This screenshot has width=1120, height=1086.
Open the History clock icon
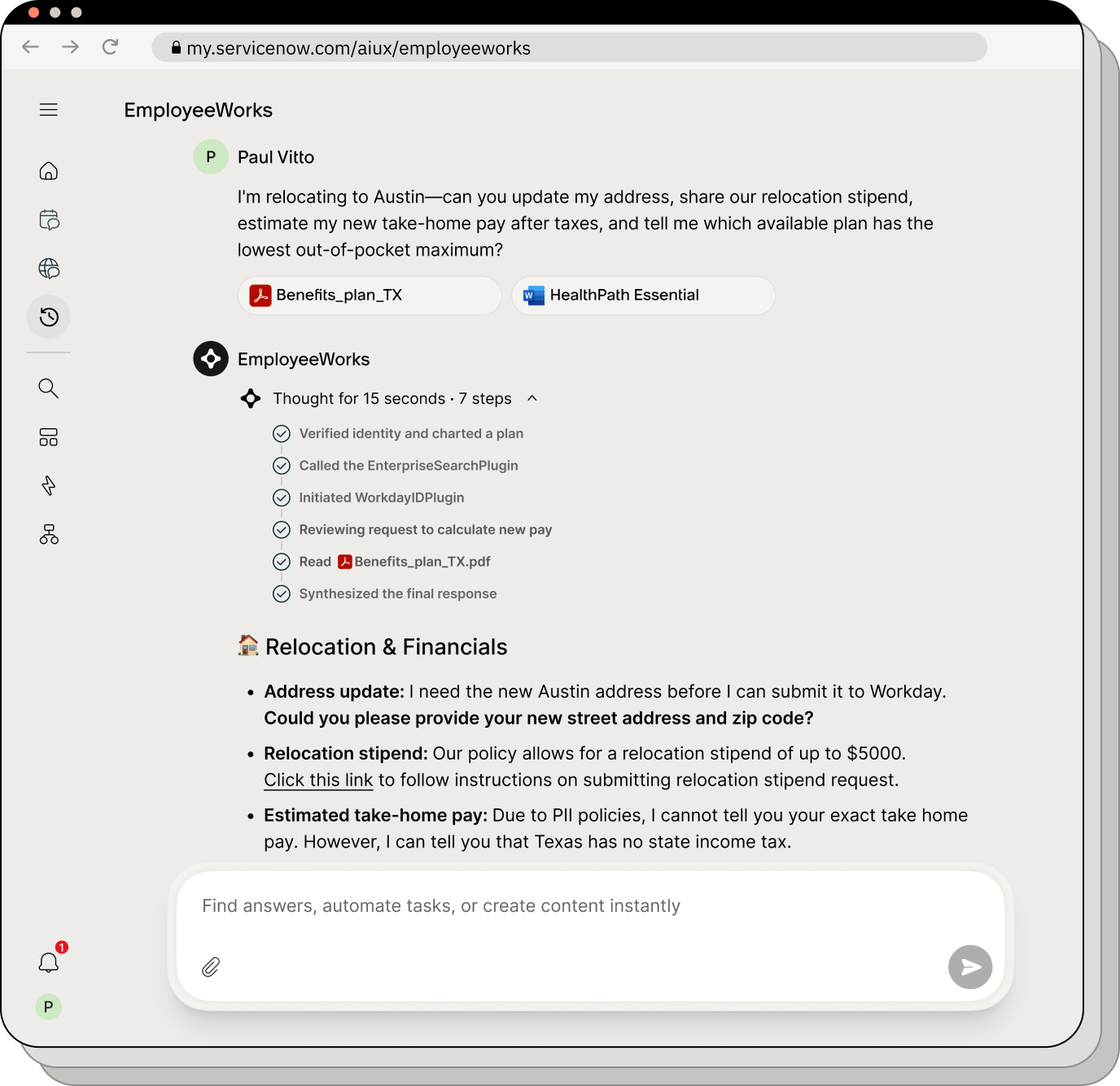(x=49, y=317)
